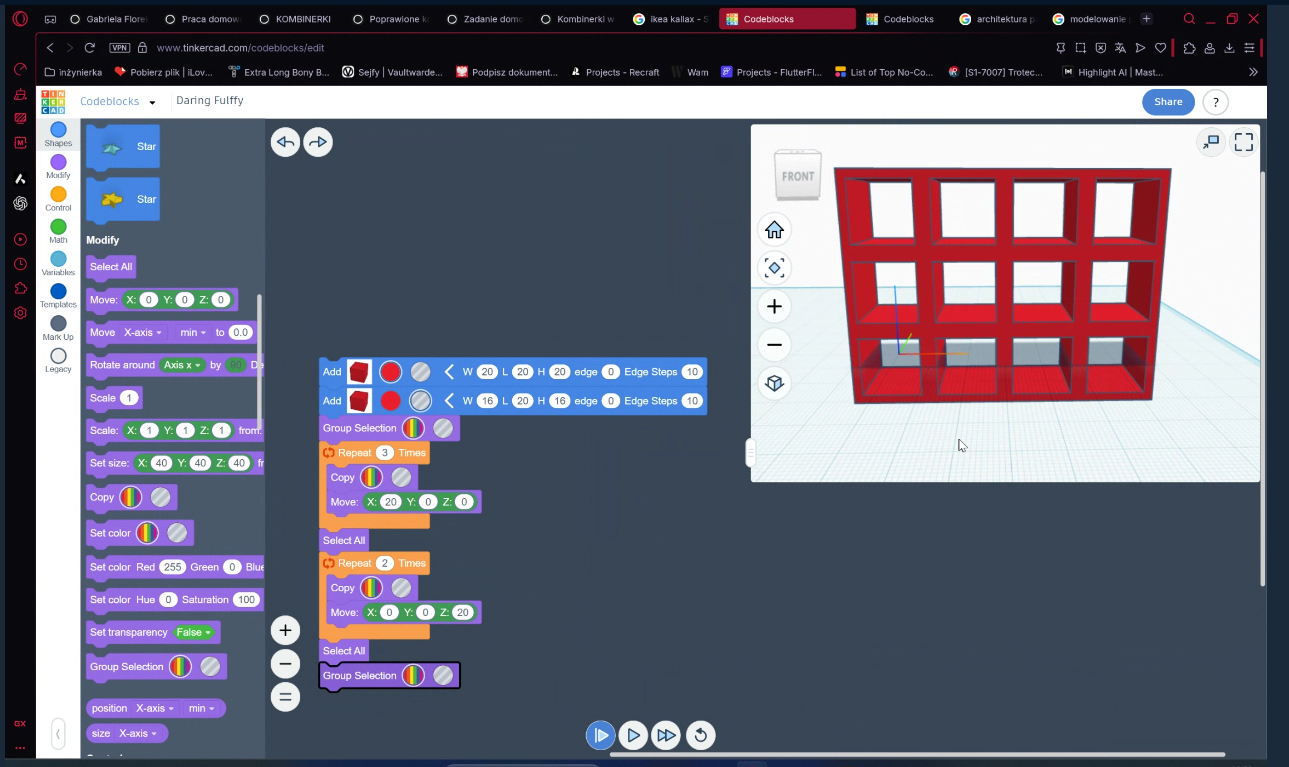Image resolution: width=1289 pixels, height=767 pixels.
Task: Collapse the first Add block's parameters arrow
Action: point(450,372)
